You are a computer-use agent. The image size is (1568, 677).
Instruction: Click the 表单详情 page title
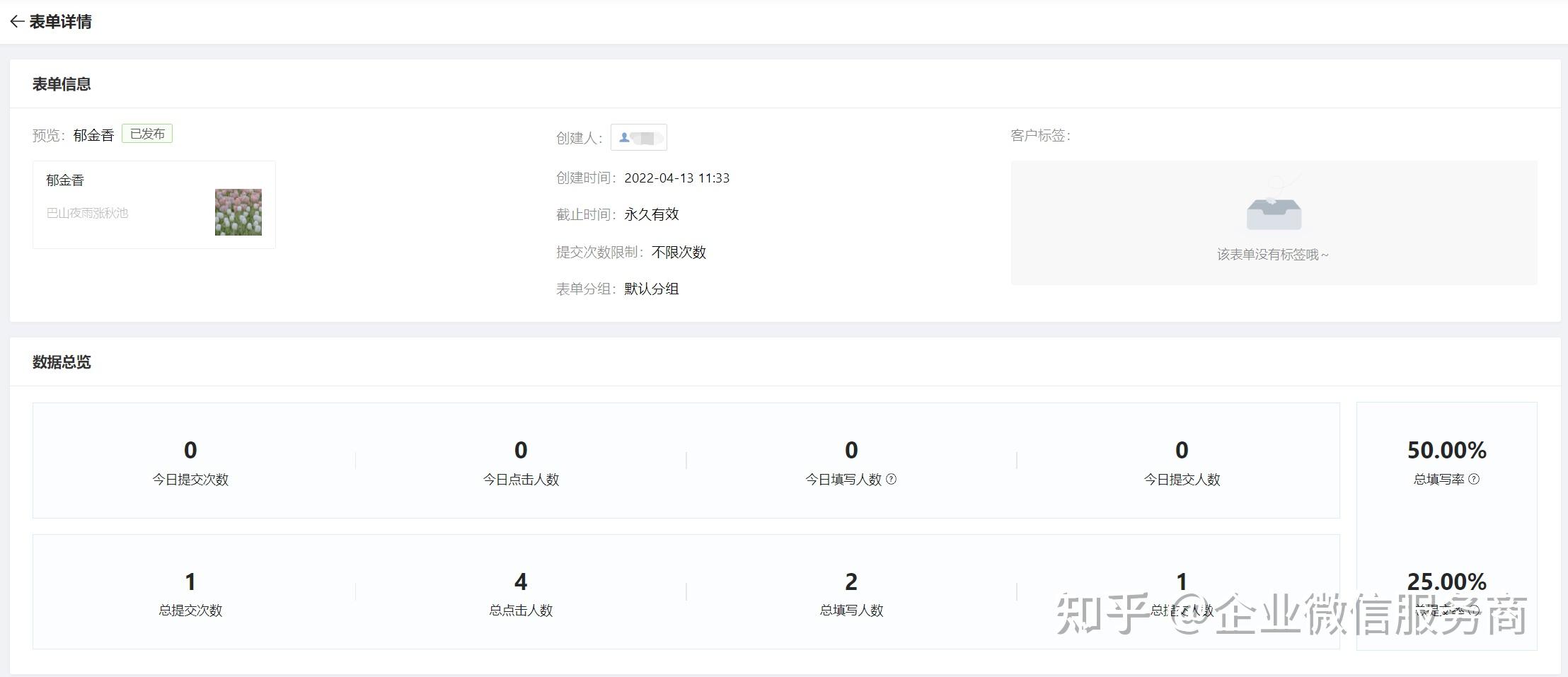coord(61,22)
